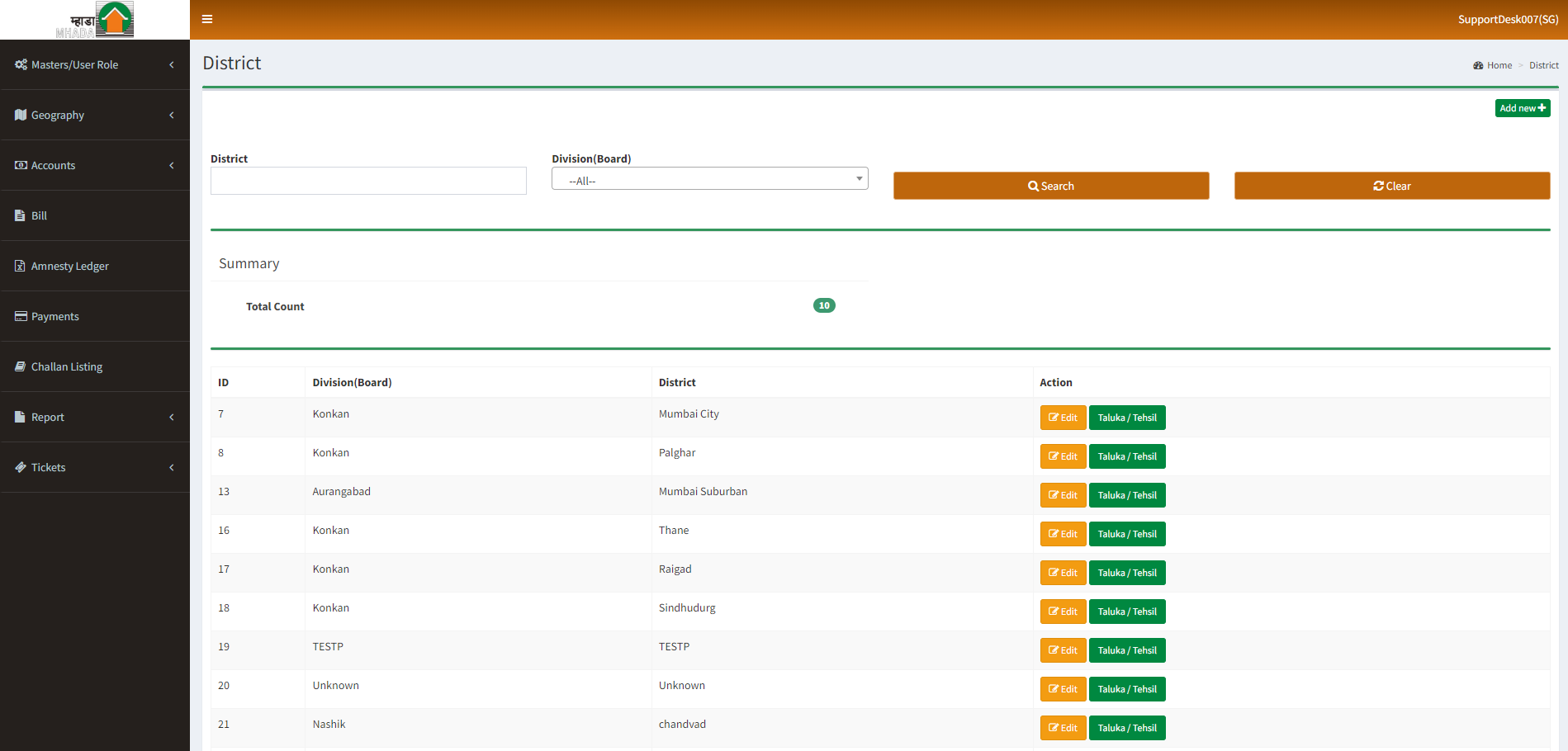This screenshot has height=751, width=1568.
Task: Open the Division(Board) dropdown
Action: (709, 179)
